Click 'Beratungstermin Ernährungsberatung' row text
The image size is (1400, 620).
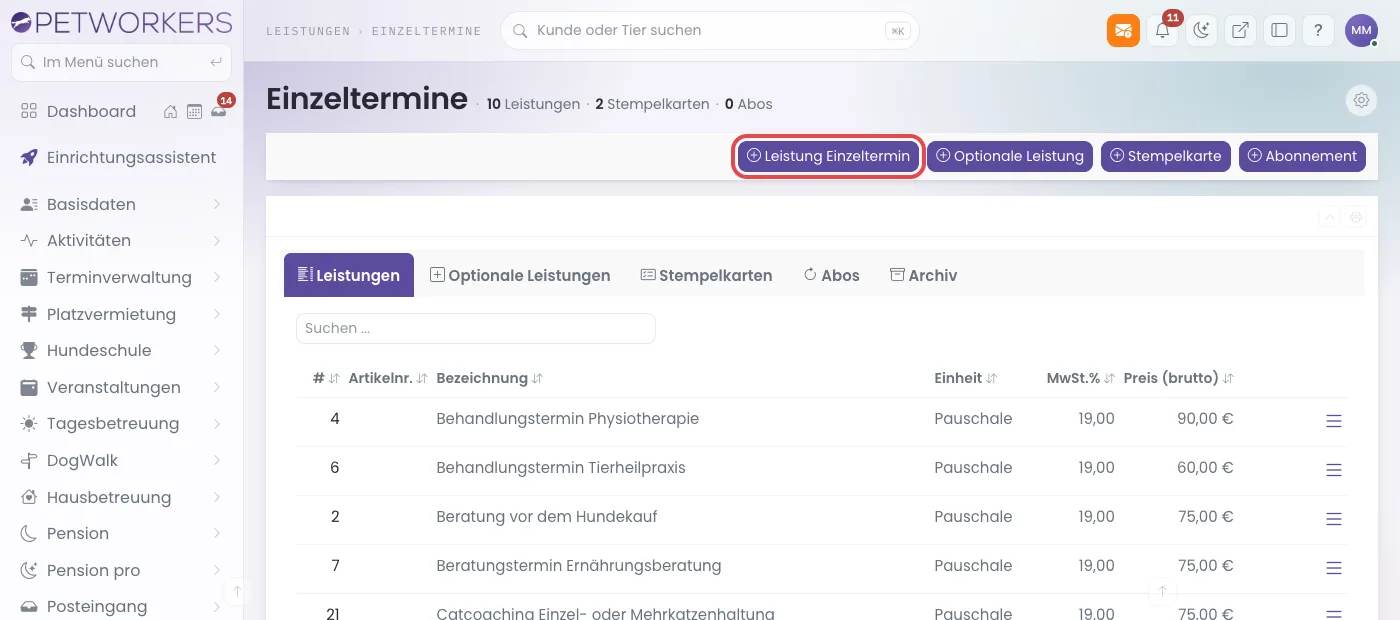[579, 565]
